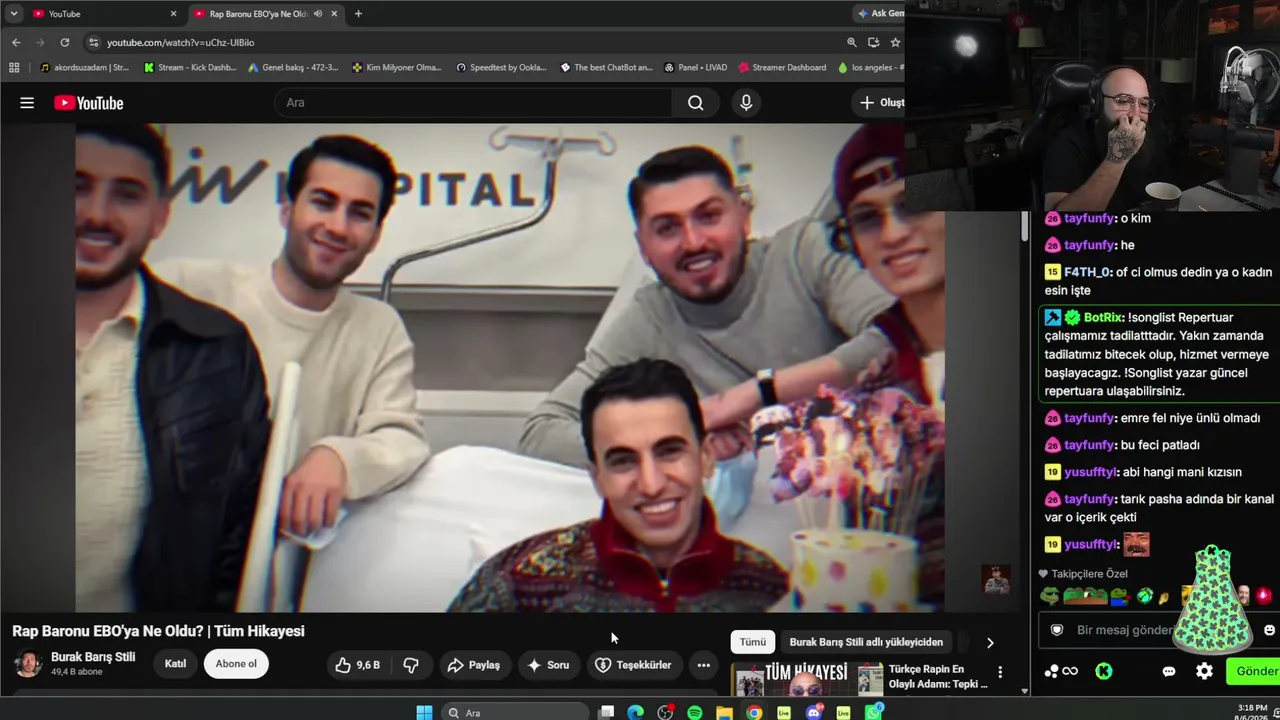Open a new browser tab
Screen dimensions: 1280x720
358,14
